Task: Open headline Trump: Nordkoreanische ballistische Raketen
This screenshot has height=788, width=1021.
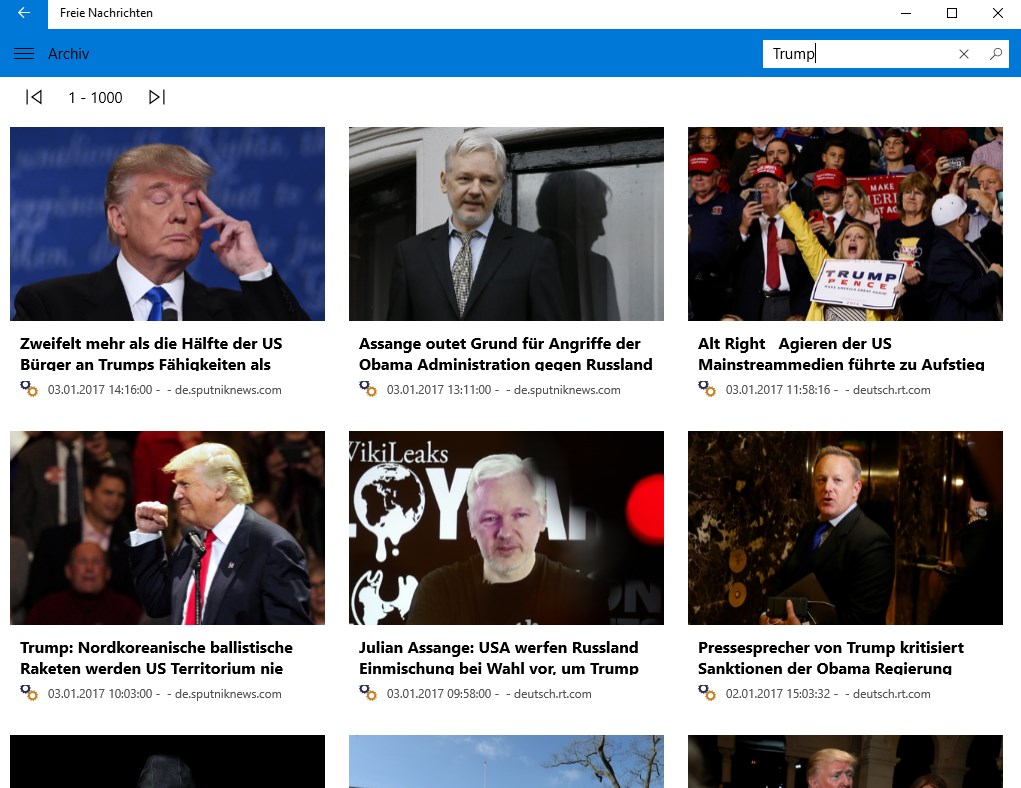Action: pos(156,658)
